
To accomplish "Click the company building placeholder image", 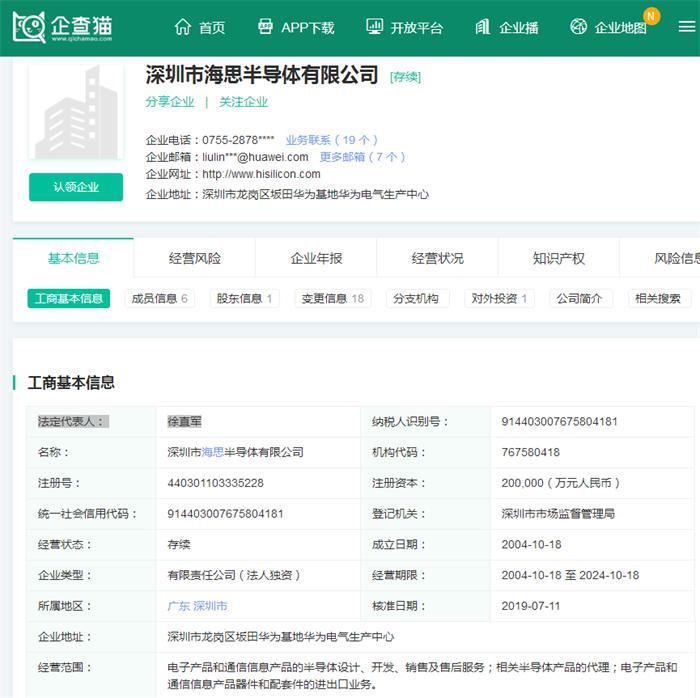I will pos(76,112).
